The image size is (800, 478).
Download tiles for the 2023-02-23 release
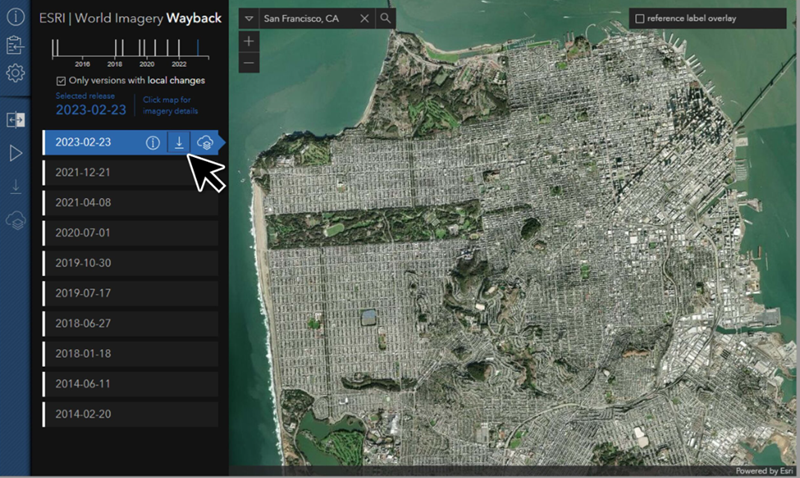point(179,143)
